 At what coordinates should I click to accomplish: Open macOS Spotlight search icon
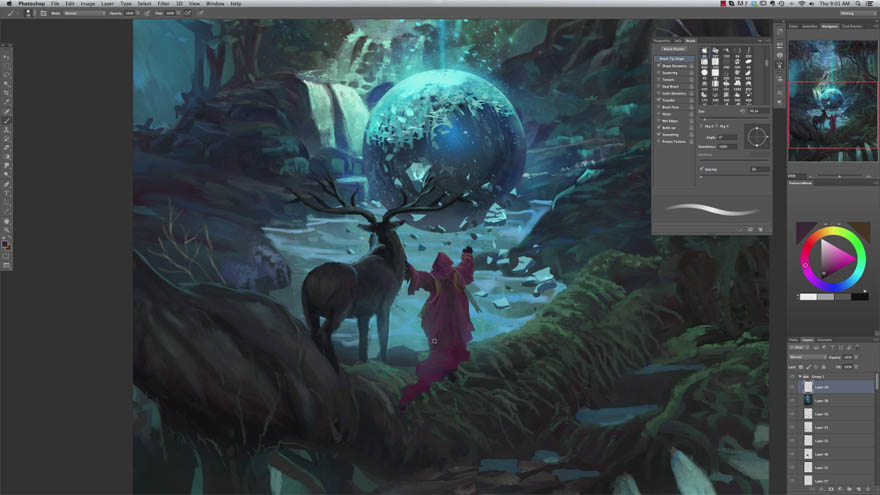click(858, 3)
